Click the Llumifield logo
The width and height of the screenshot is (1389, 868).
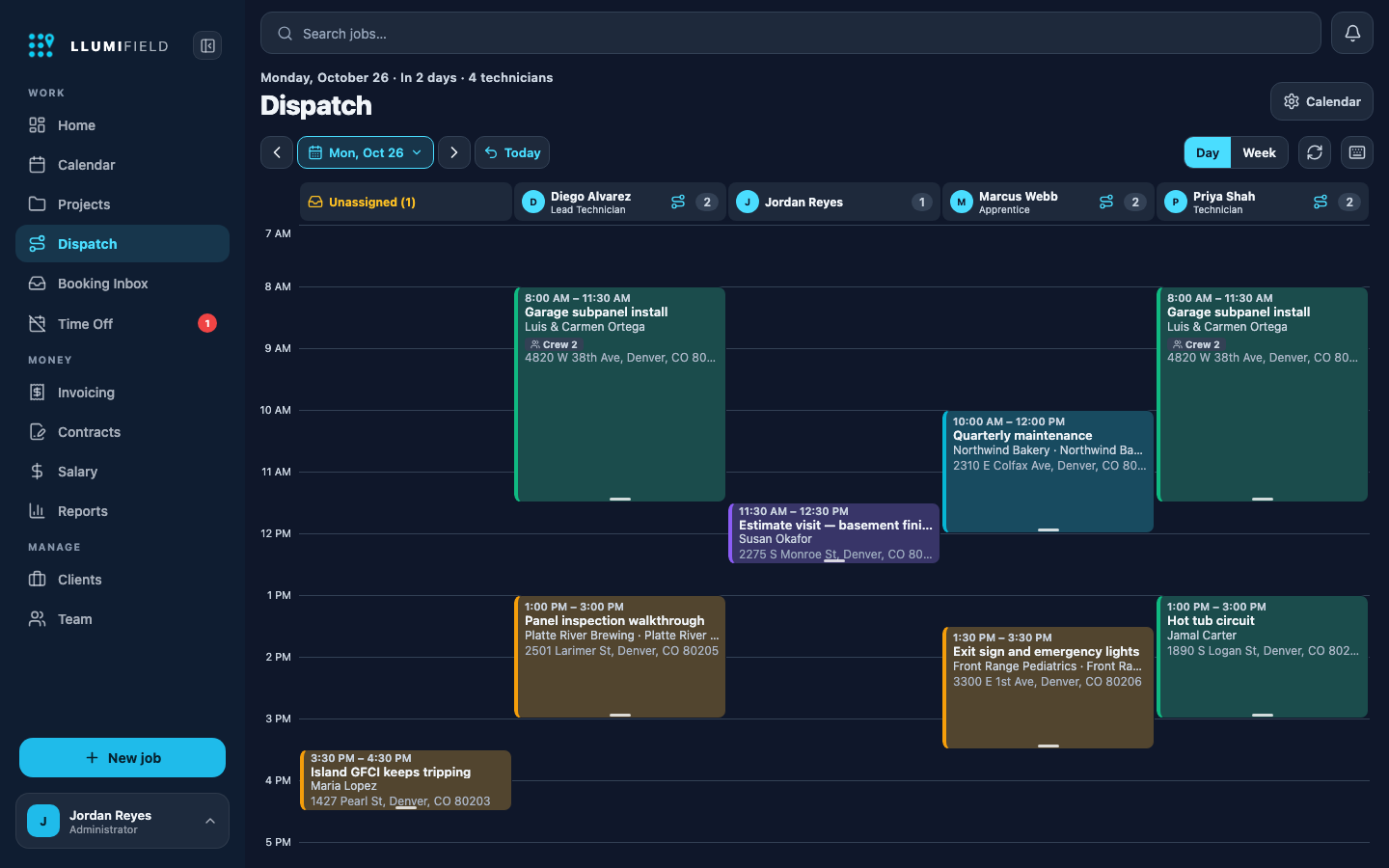[x=98, y=45]
